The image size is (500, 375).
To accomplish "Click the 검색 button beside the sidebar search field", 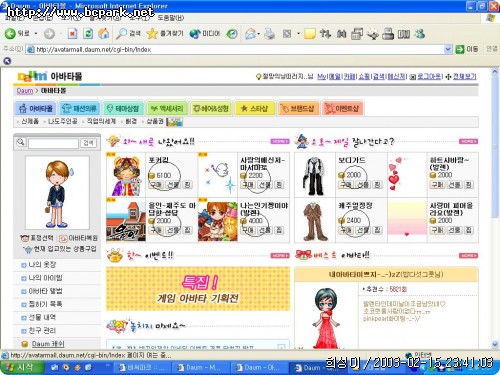I will pos(88,143).
